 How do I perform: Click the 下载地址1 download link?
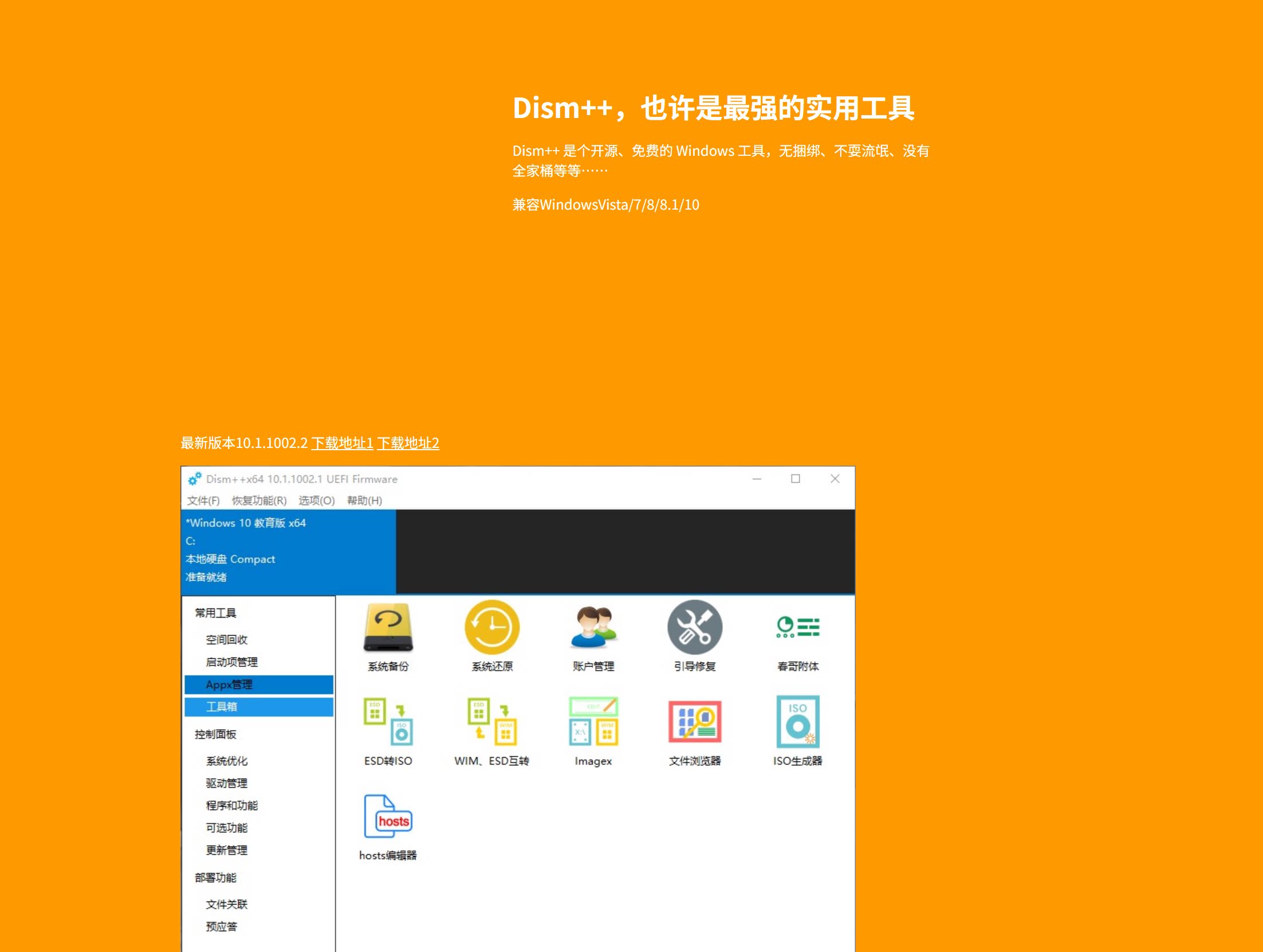pyautogui.click(x=343, y=443)
